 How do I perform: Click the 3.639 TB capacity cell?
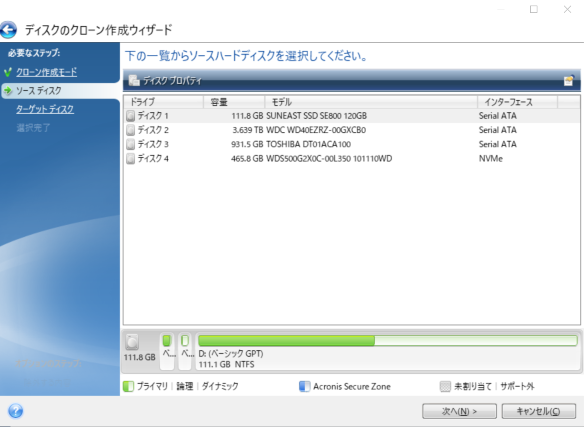coord(248,130)
